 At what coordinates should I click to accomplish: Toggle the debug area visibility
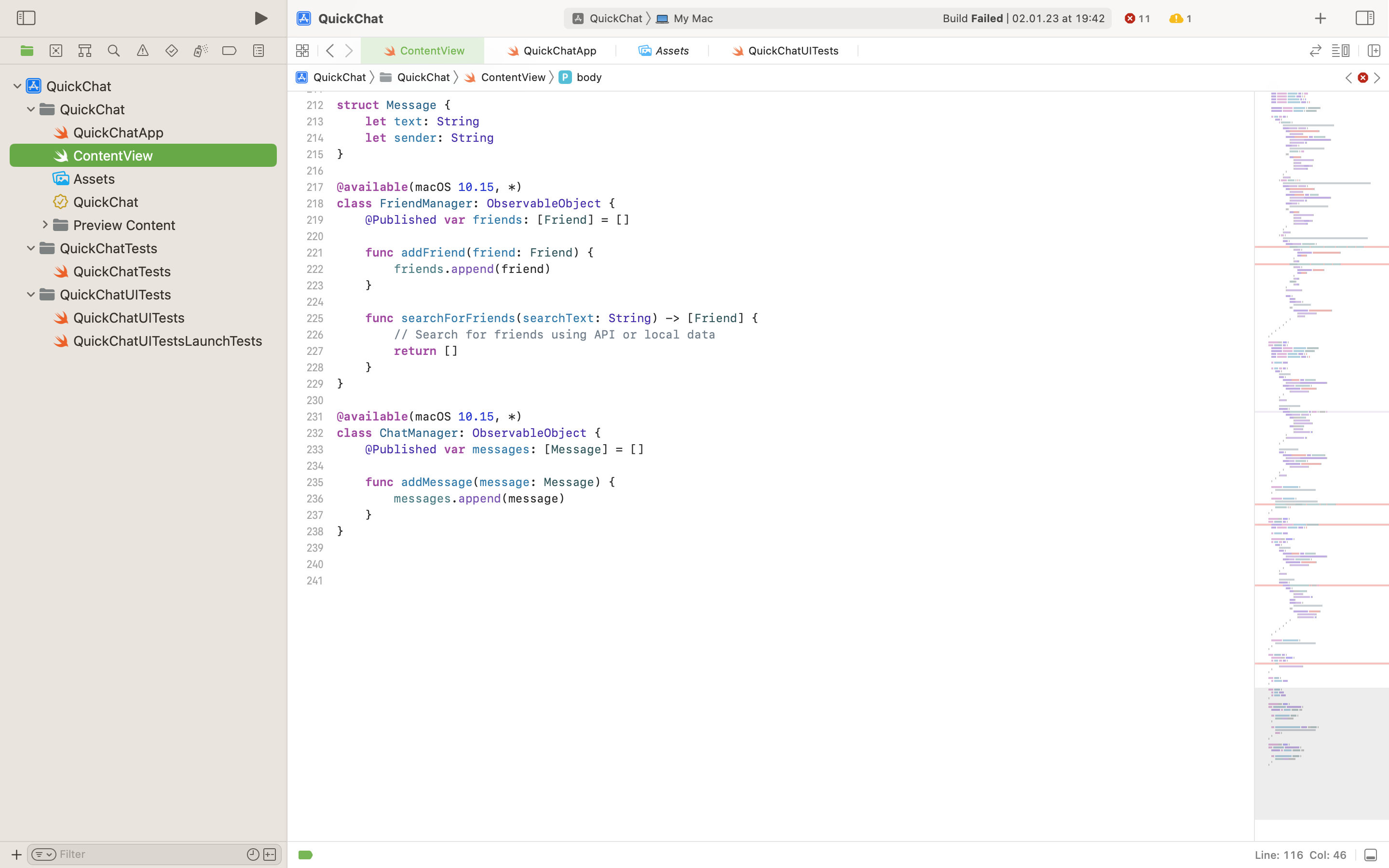(1370, 855)
